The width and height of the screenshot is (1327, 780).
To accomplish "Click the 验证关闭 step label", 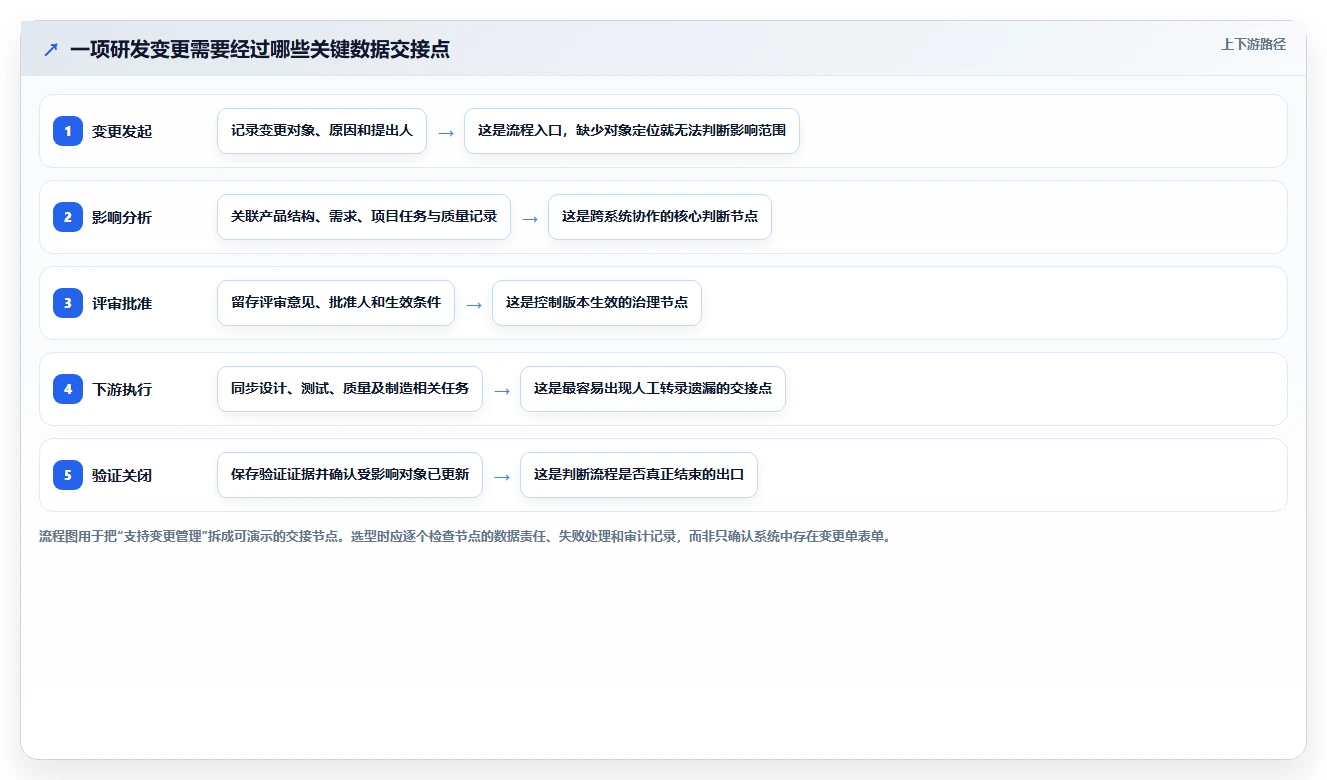I will (x=122, y=475).
